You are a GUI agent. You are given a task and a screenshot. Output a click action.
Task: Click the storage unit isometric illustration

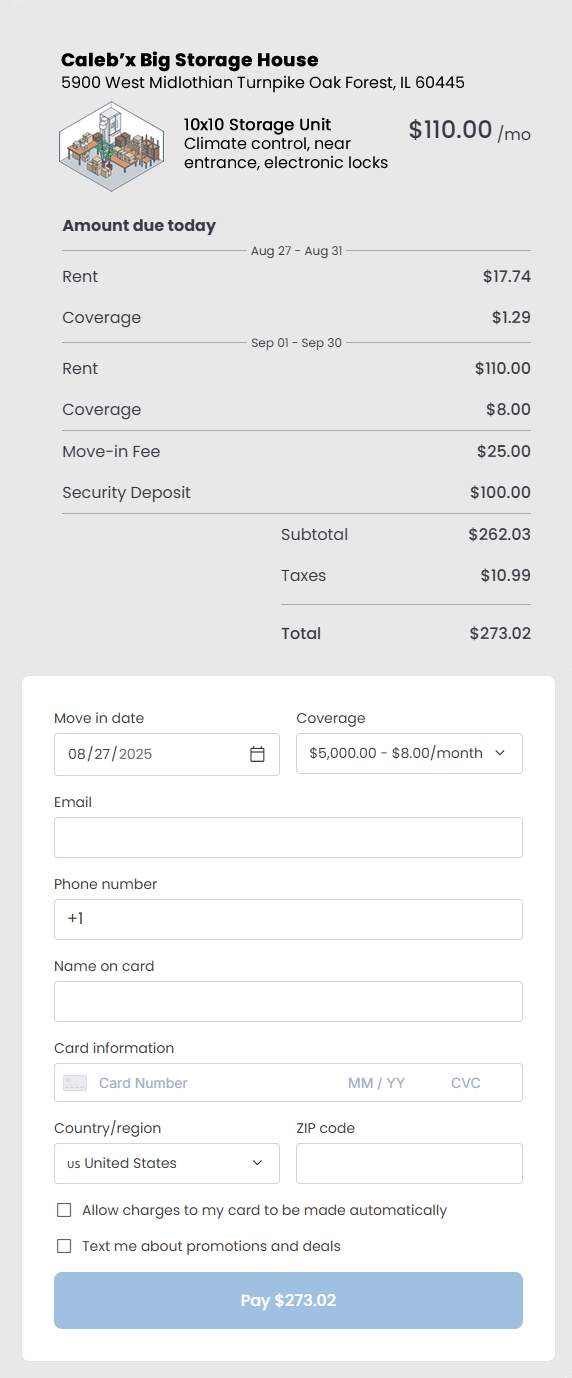111,146
